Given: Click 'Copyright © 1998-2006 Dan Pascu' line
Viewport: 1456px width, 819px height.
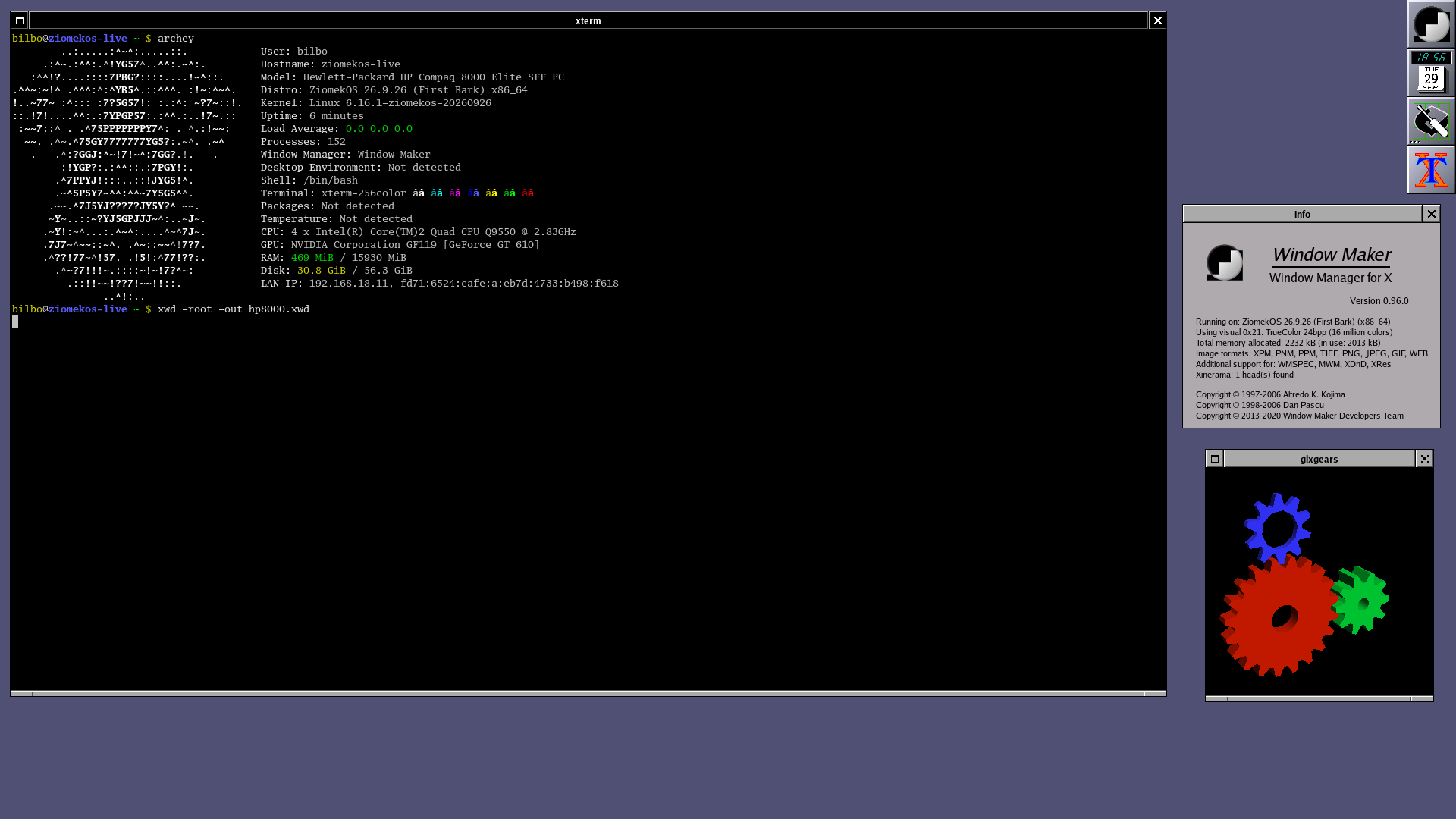Looking at the screenshot, I should tap(1260, 405).
